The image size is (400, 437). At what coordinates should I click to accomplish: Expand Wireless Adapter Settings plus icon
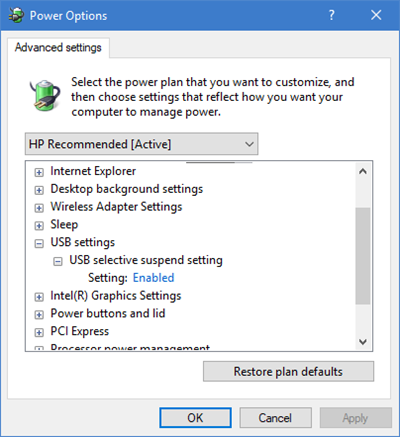pyautogui.click(x=39, y=208)
